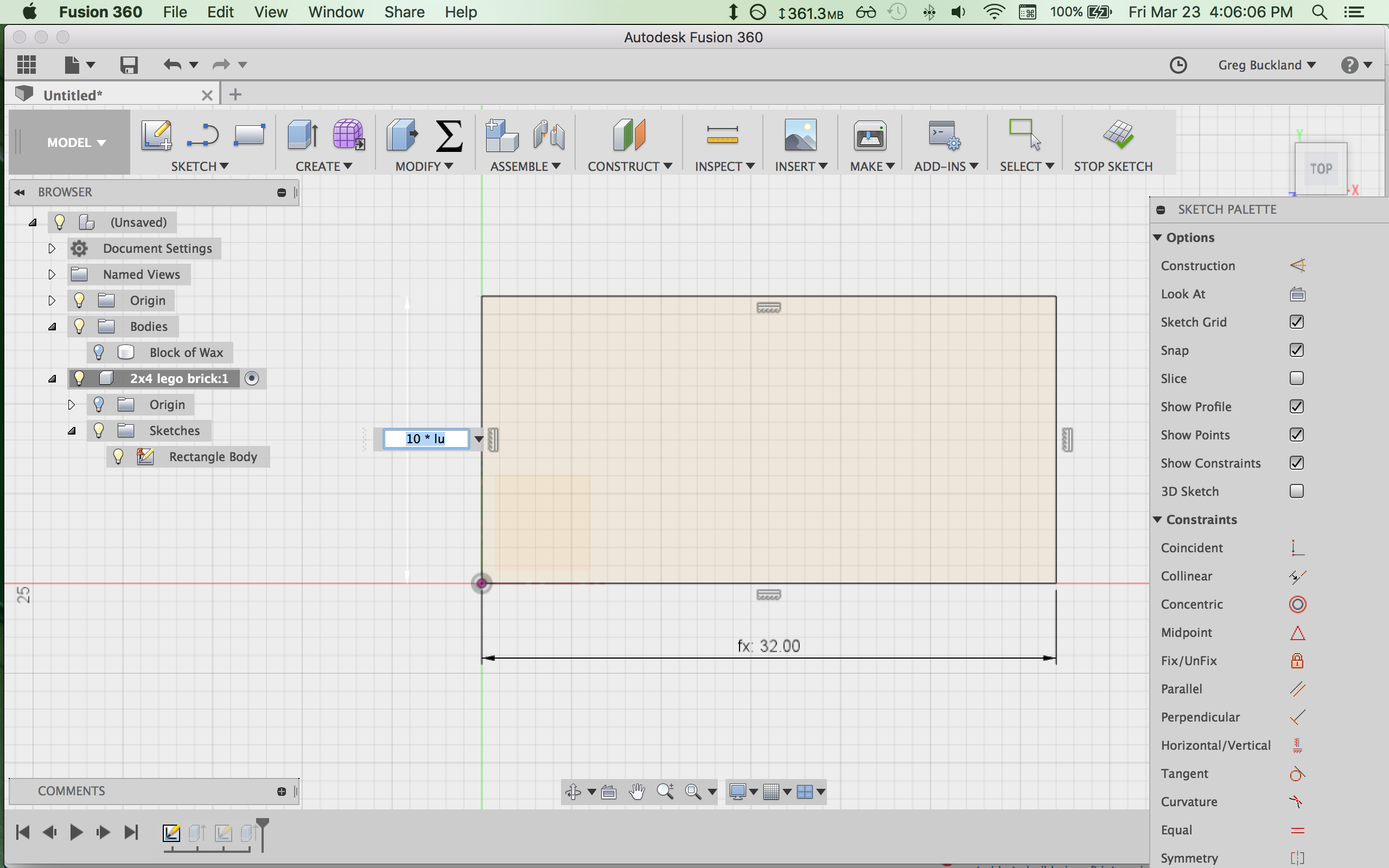This screenshot has height=868, width=1389.
Task: Click the New Component assemble icon
Action: point(502,136)
